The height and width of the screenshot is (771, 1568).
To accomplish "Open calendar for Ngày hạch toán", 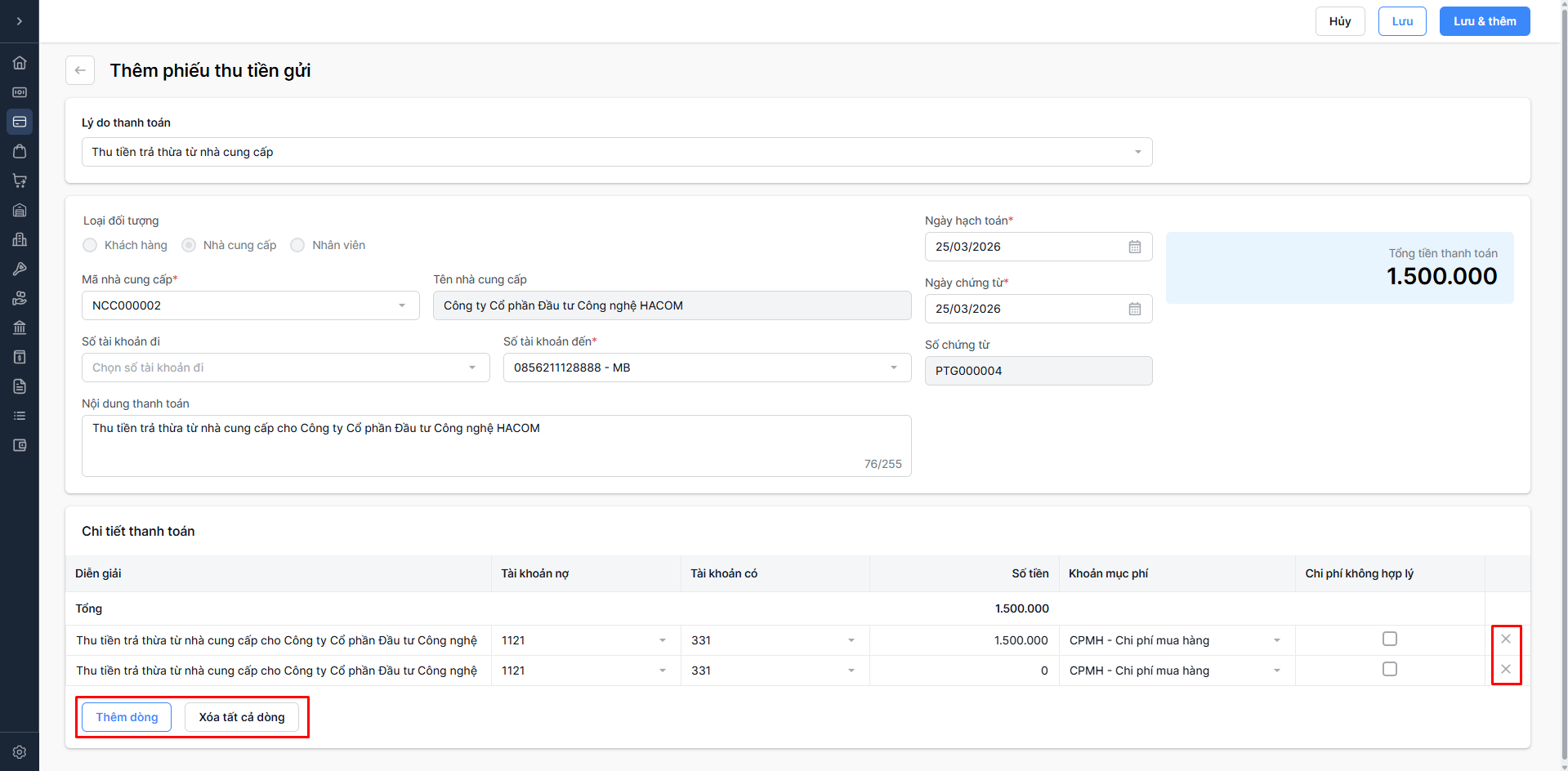I will point(1135,247).
